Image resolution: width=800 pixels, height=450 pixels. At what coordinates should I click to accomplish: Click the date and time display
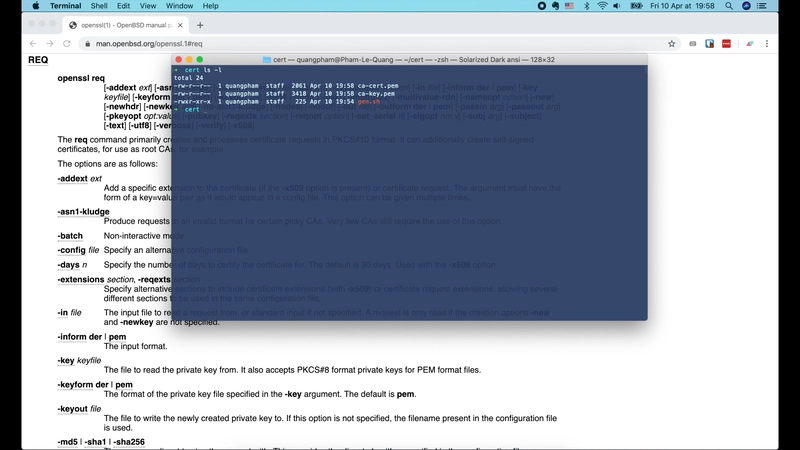coord(682,6)
